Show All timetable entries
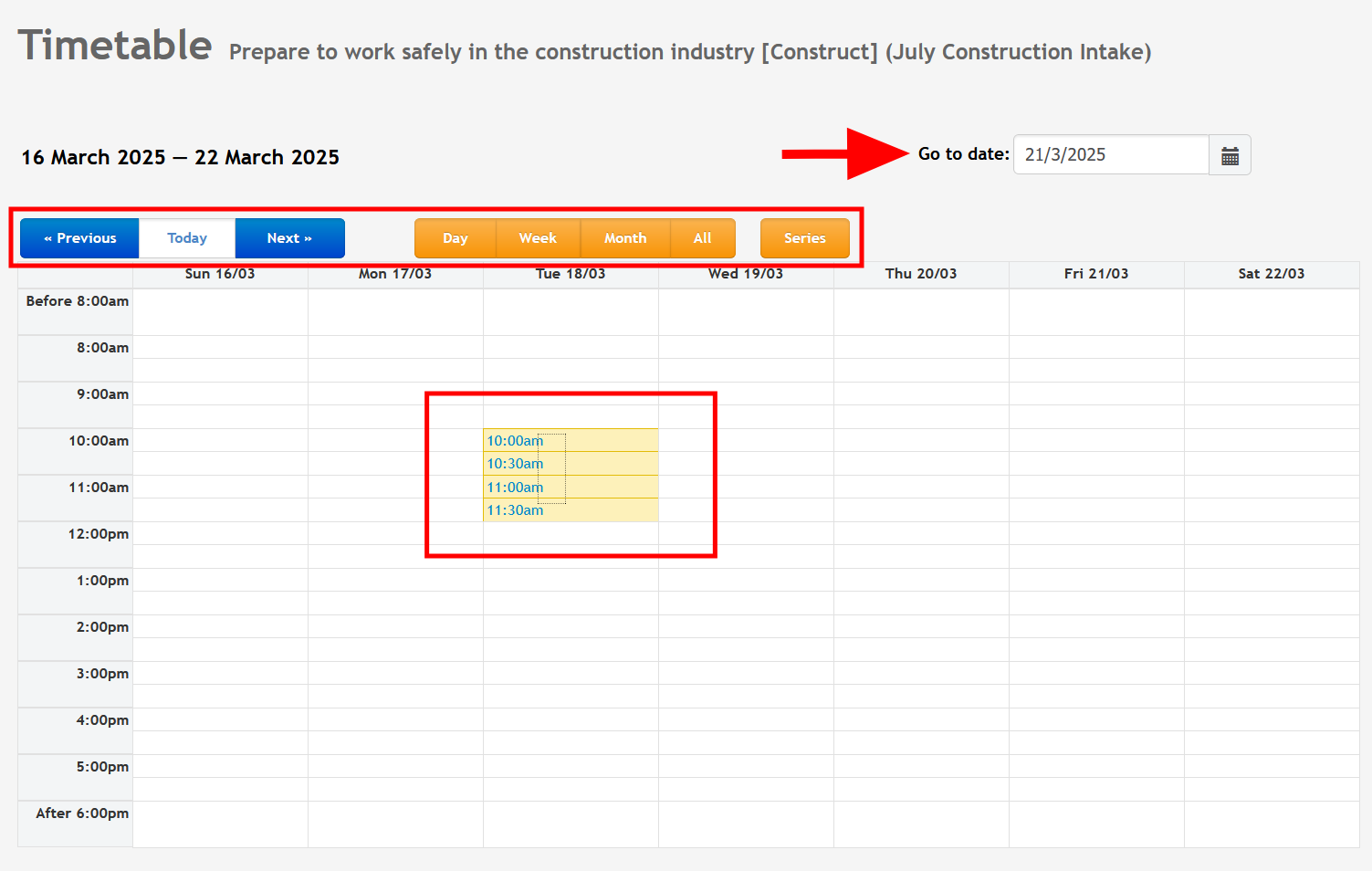The width and height of the screenshot is (1372, 871). click(702, 238)
